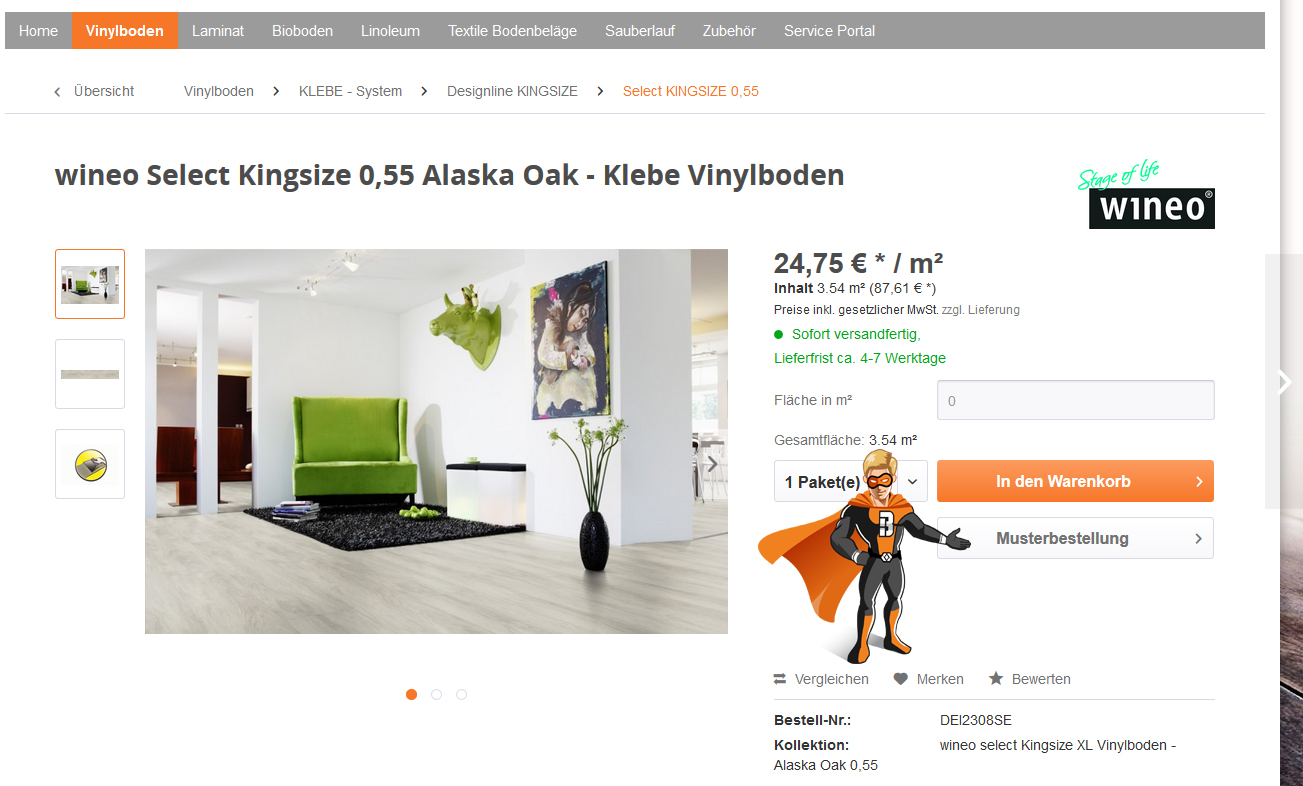Click the next image arrow on product photo
The height and width of the screenshot is (786, 1303).
tap(712, 463)
